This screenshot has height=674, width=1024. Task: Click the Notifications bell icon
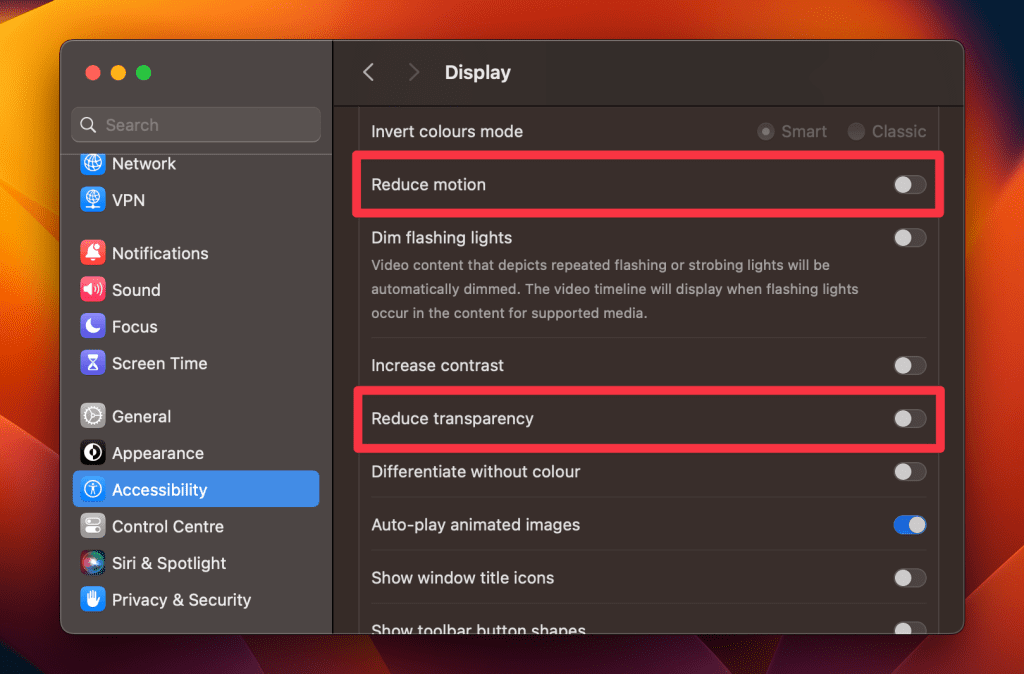(x=93, y=253)
